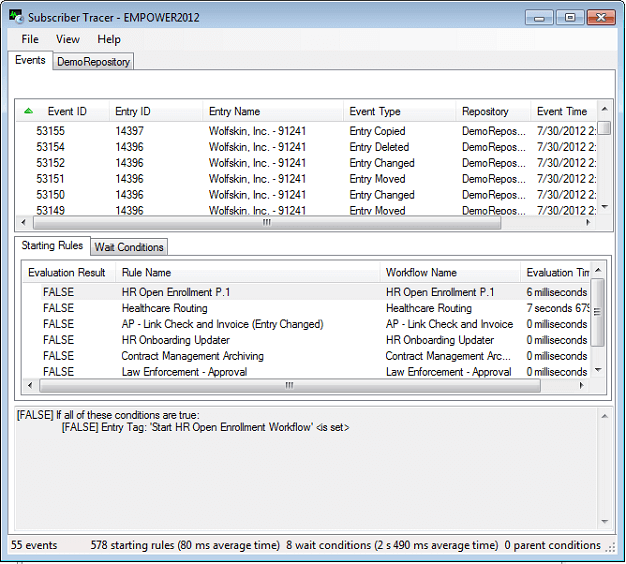Select the HR Open Enrollment P.1 rule row
The image size is (626, 564).
click(306, 292)
